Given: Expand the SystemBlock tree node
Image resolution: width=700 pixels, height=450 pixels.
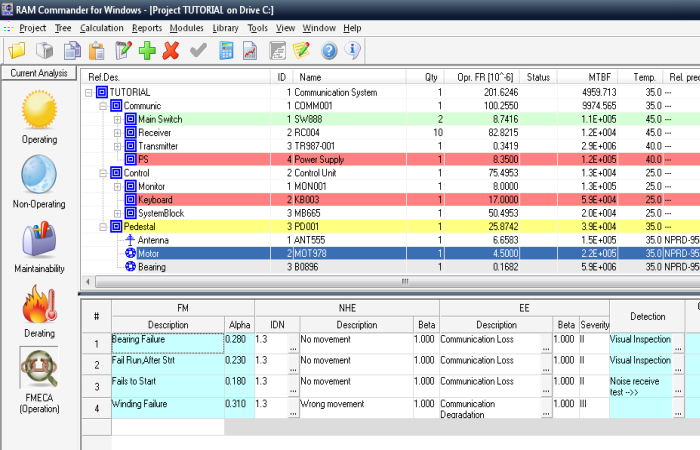Looking at the screenshot, I should 117,213.
